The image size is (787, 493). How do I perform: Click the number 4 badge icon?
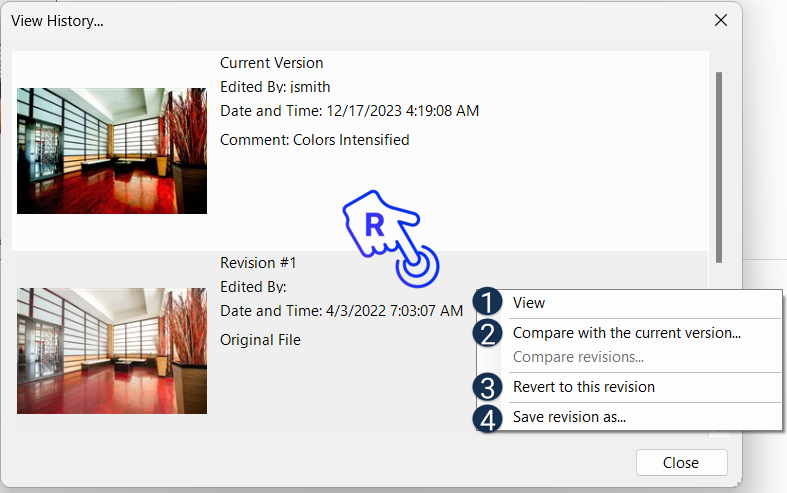click(487, 418)
